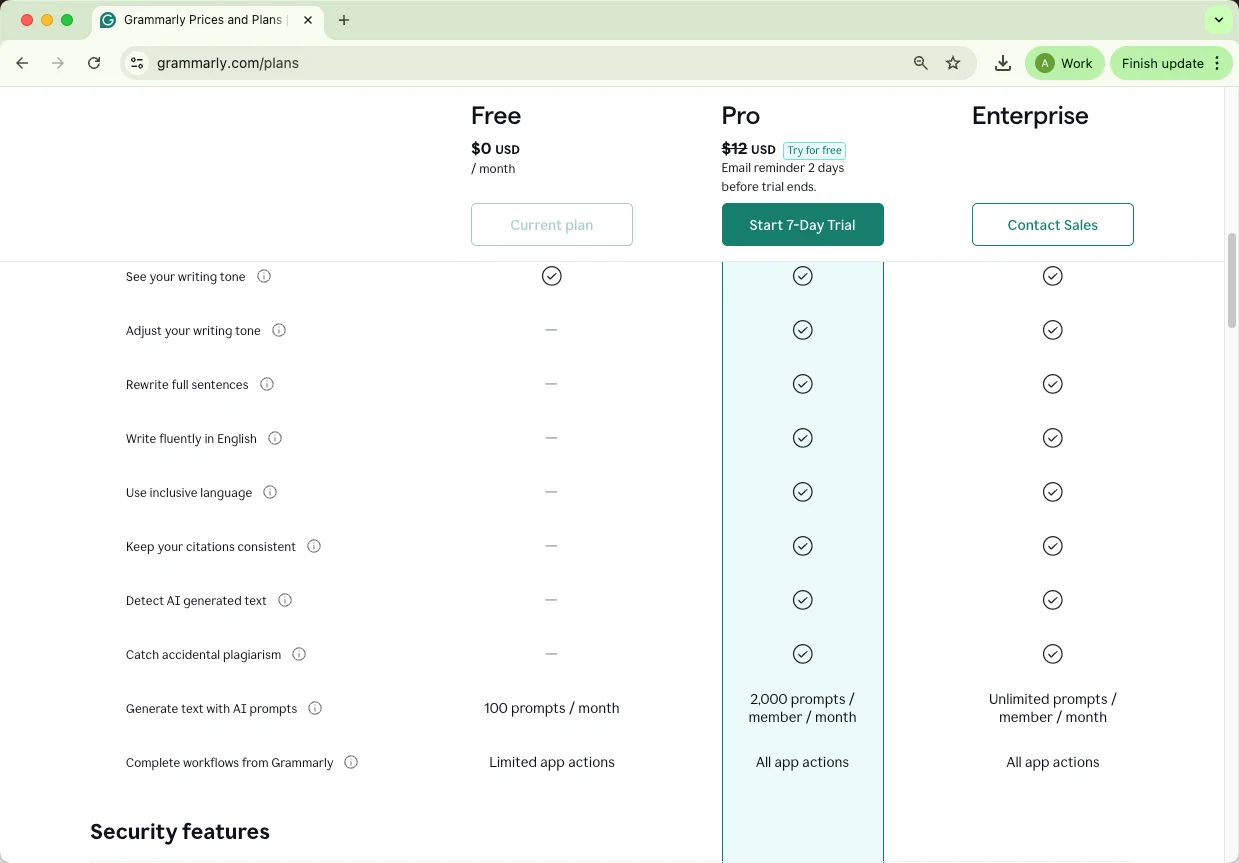The image size is (1239, 863).
Task: Click Free checkmark for See your writing tone
Action: click(x=551, y=276)
